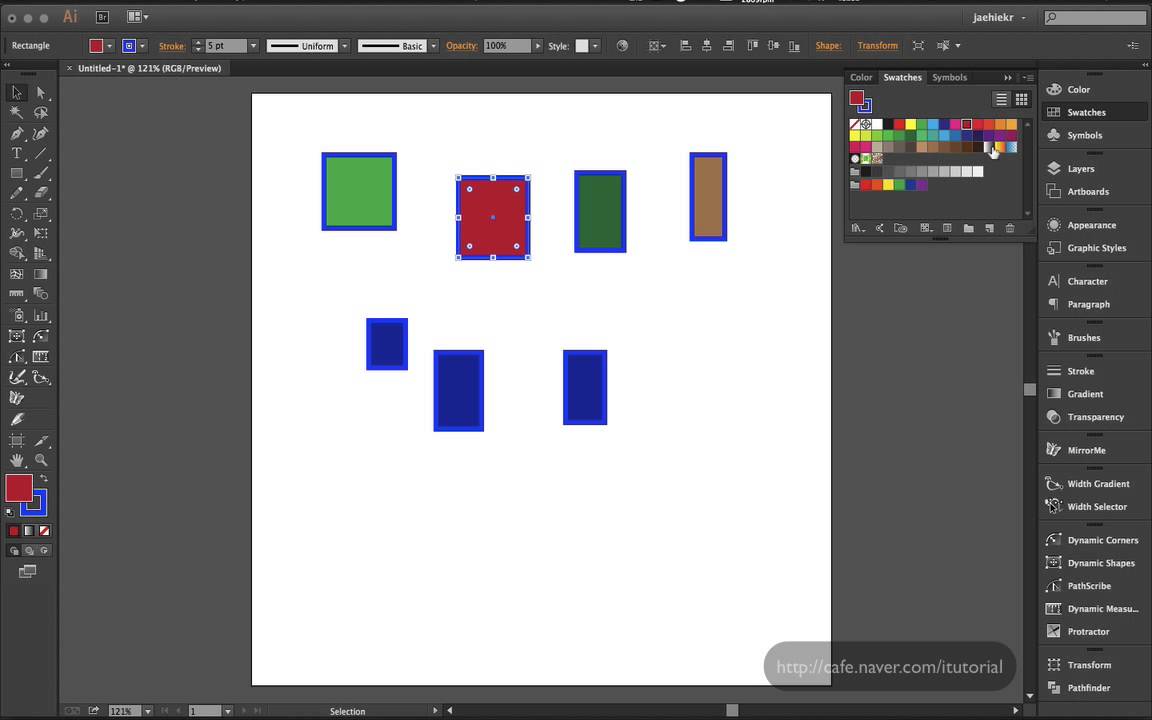Click New Color Group folder icon
Screen dimensions: 1152x720
click(968, 228)
